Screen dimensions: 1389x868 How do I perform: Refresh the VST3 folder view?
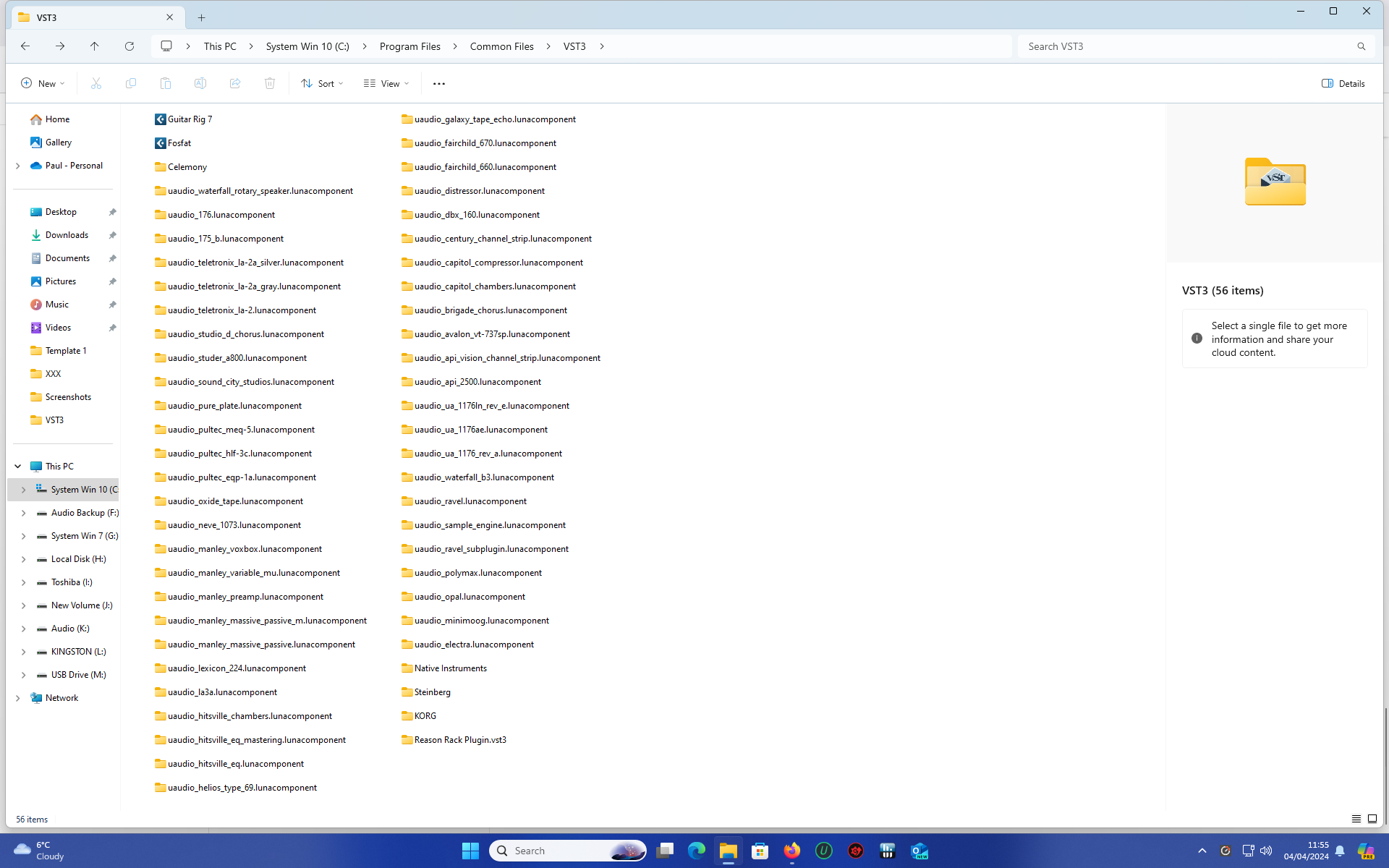point(129,46)
